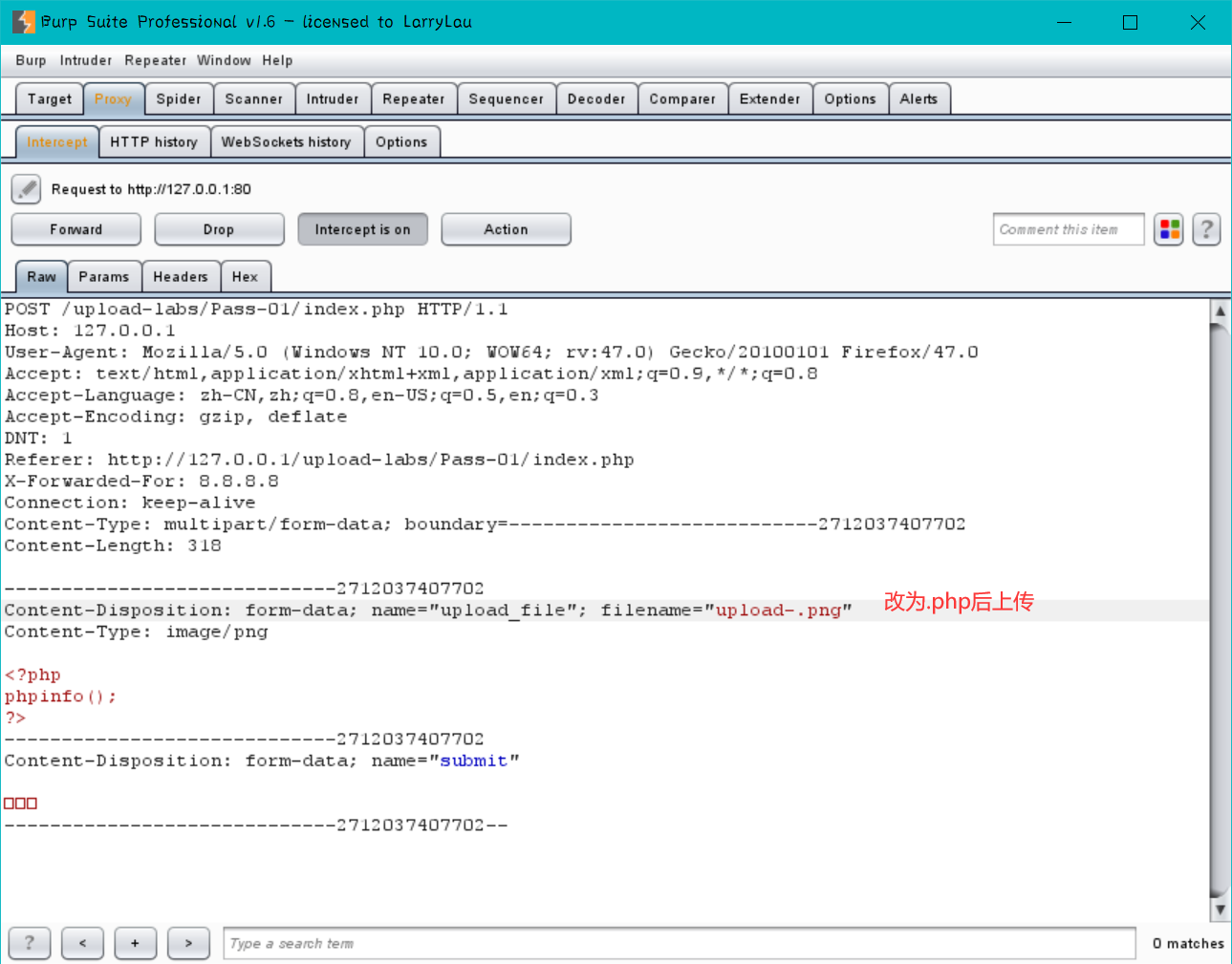Viewport: 1232px width, 964px height.
Task: Open the Decoder tab
Action: 596,99
